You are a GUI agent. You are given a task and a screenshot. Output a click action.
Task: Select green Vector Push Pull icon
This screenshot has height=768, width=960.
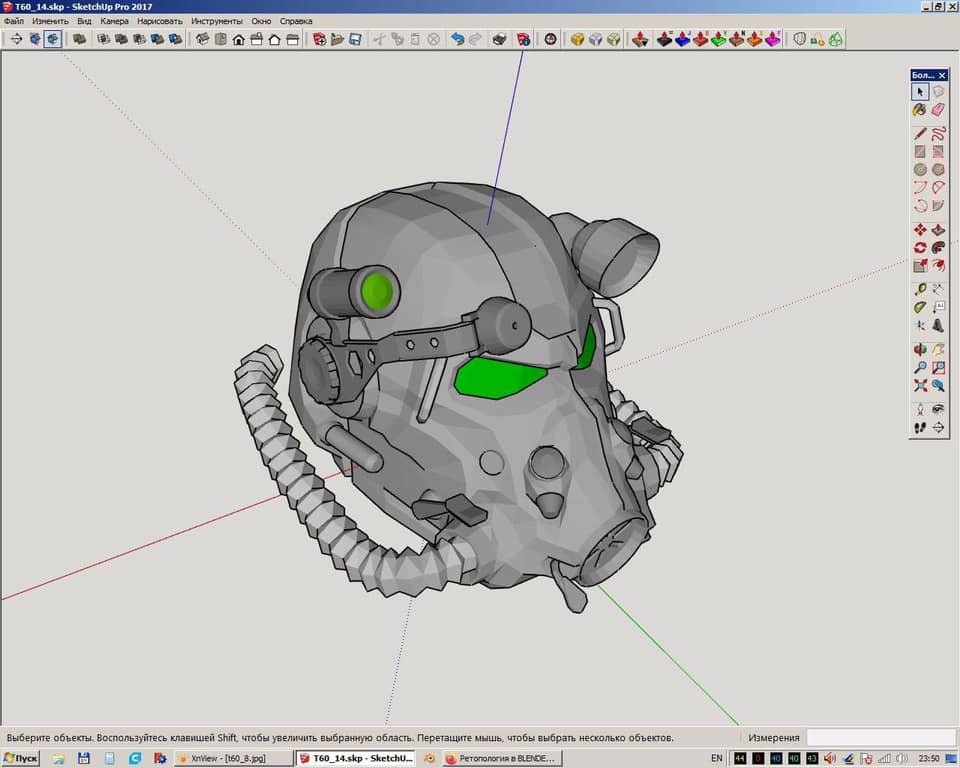tap(719, 39)
